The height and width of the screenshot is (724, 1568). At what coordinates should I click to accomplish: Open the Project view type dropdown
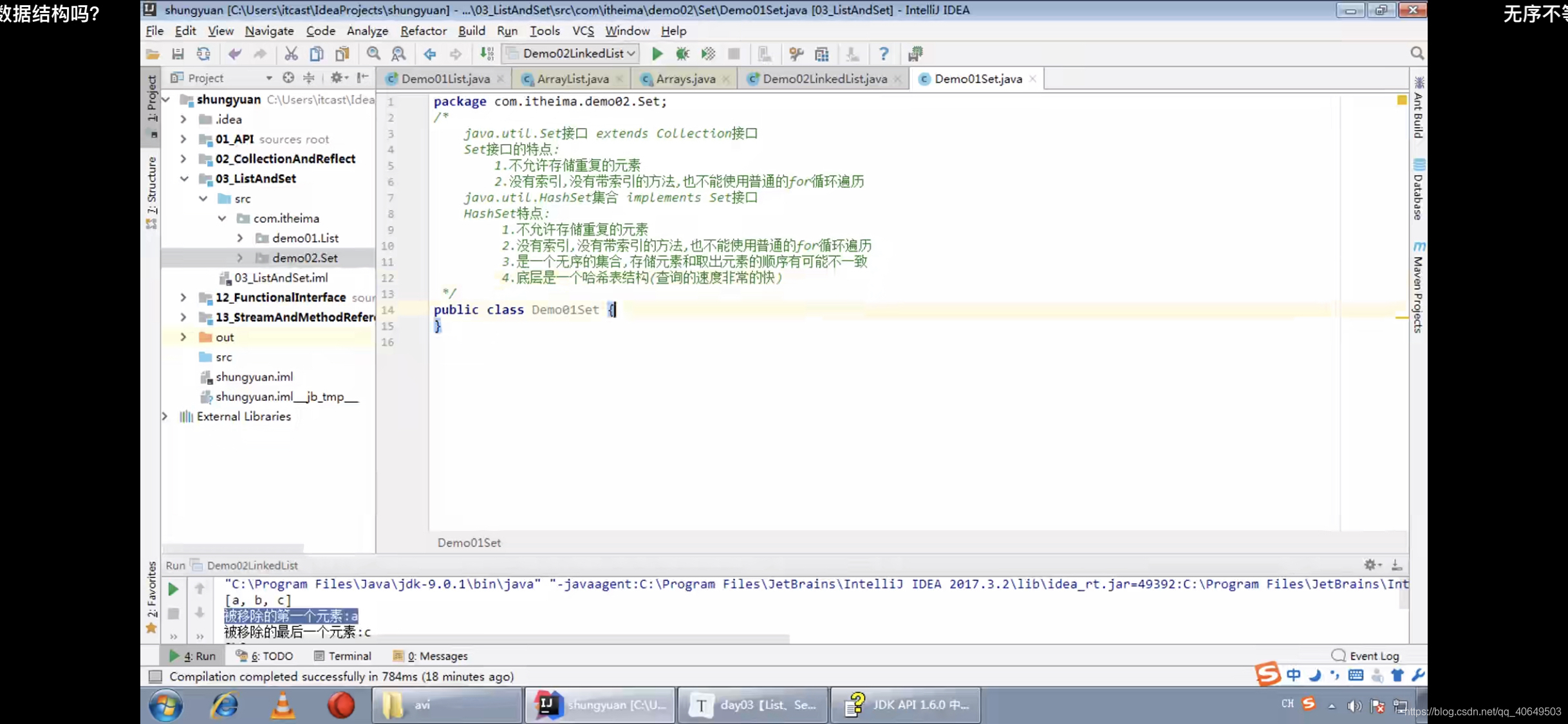point(269,78)
